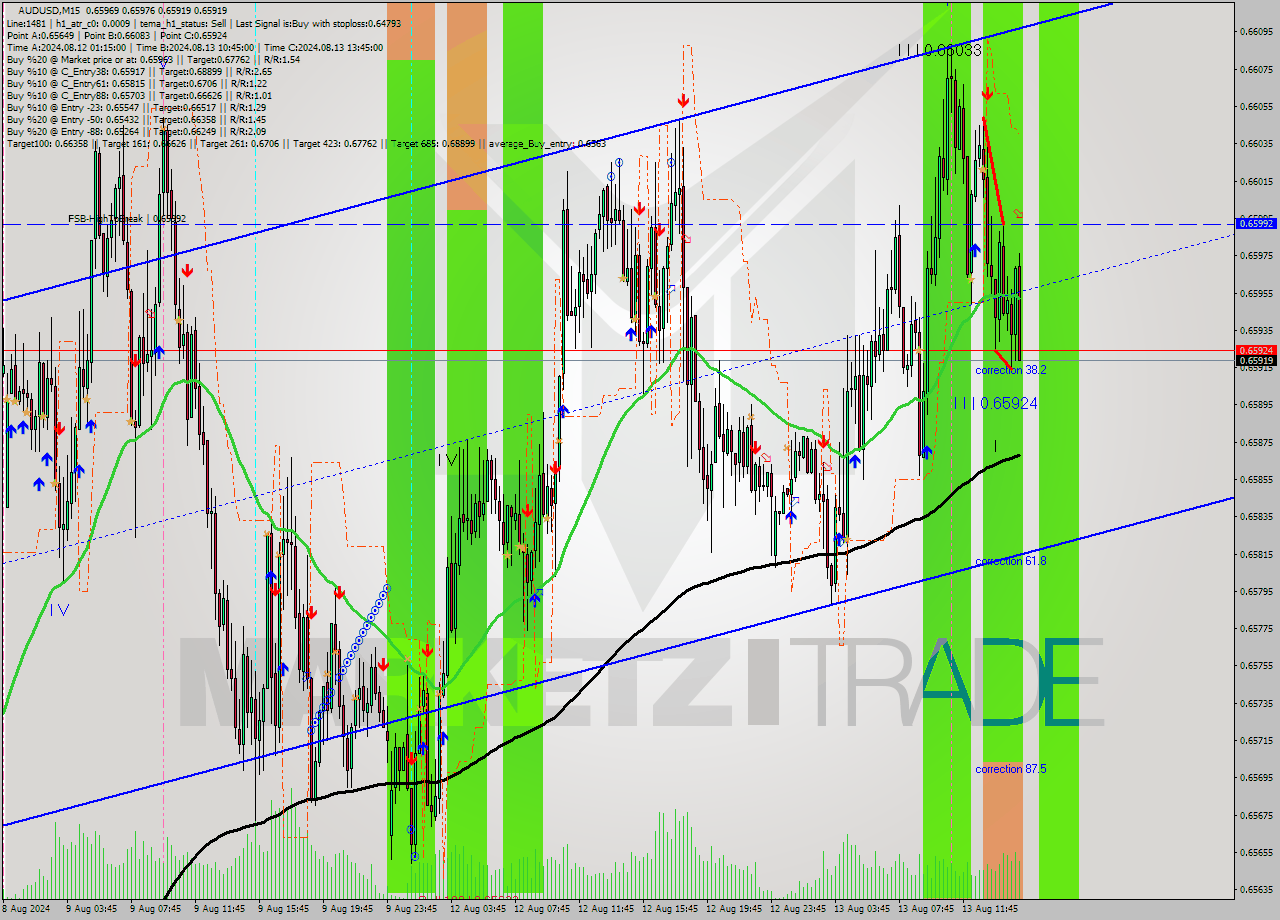The image size is (1280, 920).
Task: Click the 0.65635 price axis label
Action: click(1257, 889)
